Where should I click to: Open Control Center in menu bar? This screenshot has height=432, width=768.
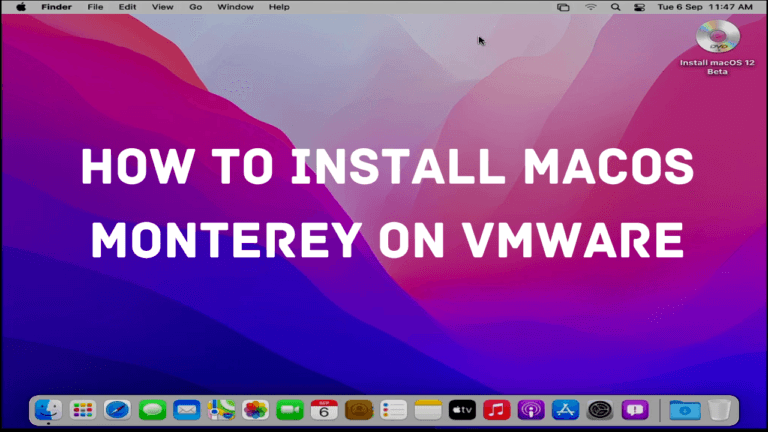(x=639, y=7)
